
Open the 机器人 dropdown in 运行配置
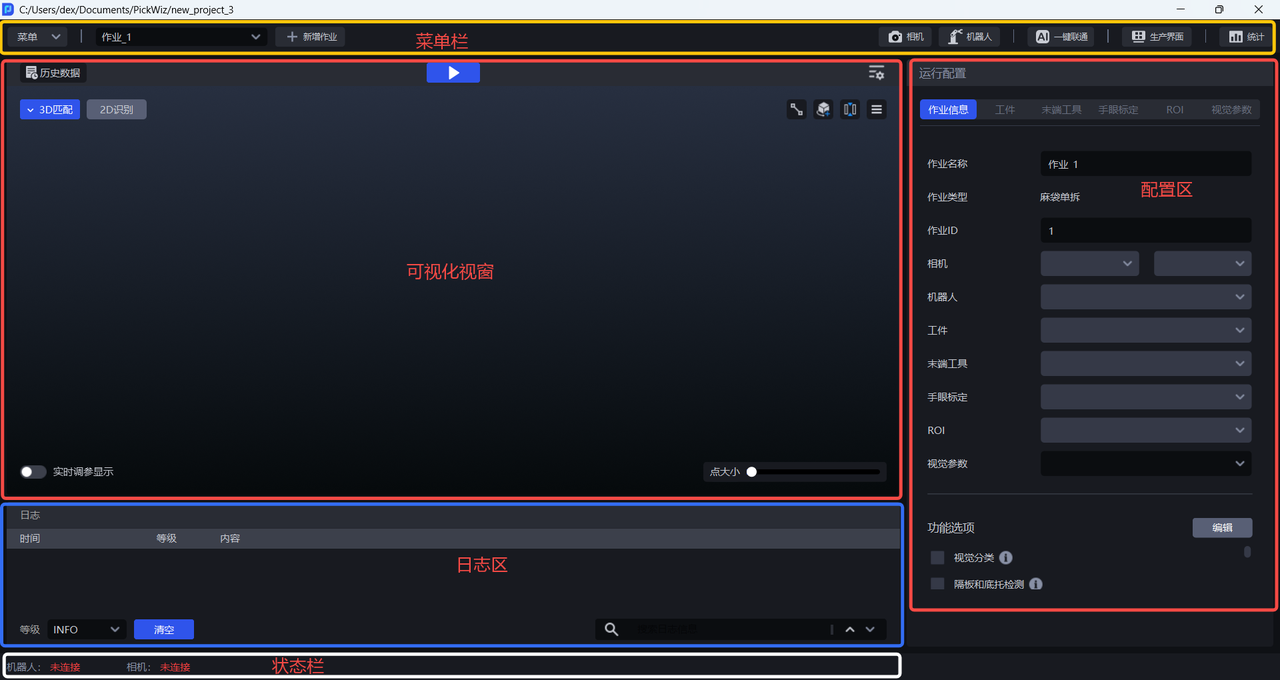coord(1145,297)
